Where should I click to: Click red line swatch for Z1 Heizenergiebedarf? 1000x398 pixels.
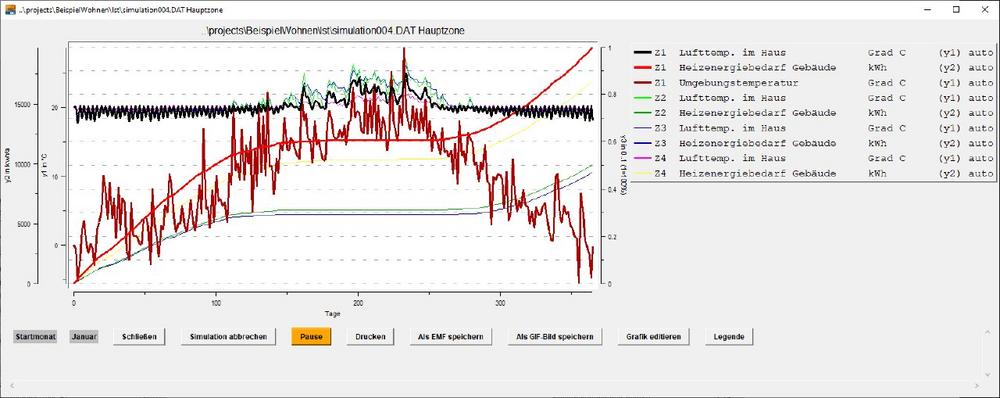pos(642,68)
